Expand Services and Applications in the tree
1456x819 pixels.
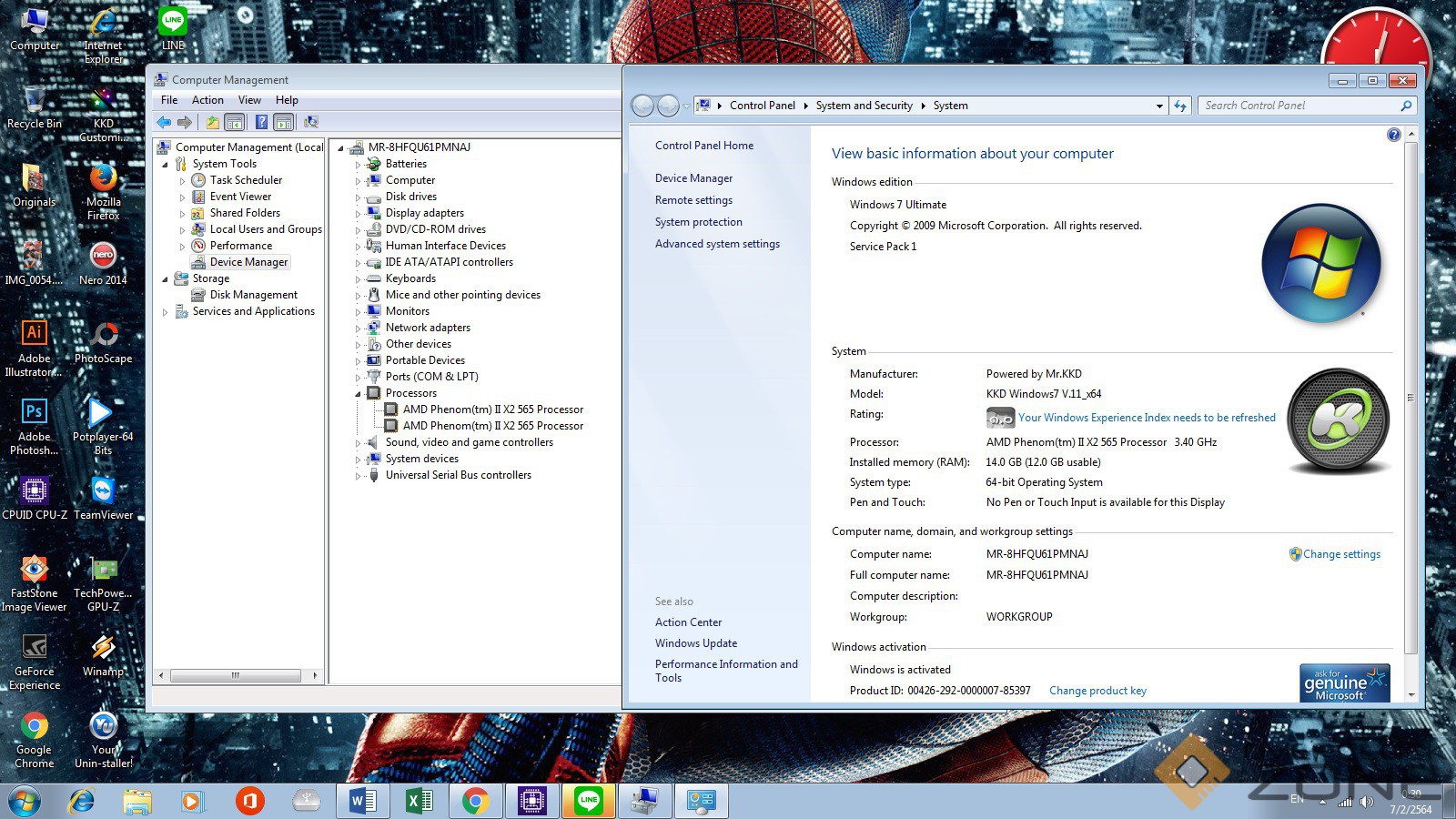(x=165, y=311)
